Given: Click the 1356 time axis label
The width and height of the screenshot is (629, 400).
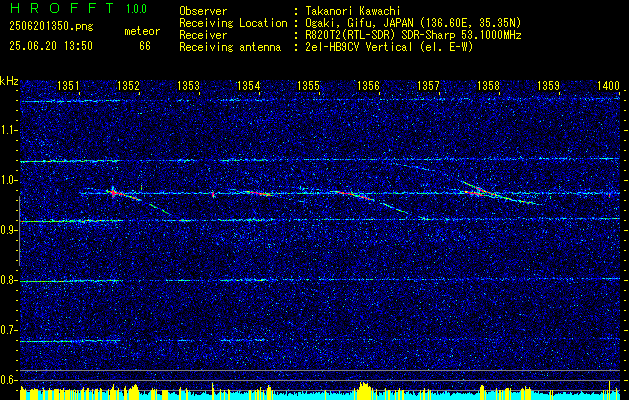Looking at the screenshot, I should coord(368,85).
